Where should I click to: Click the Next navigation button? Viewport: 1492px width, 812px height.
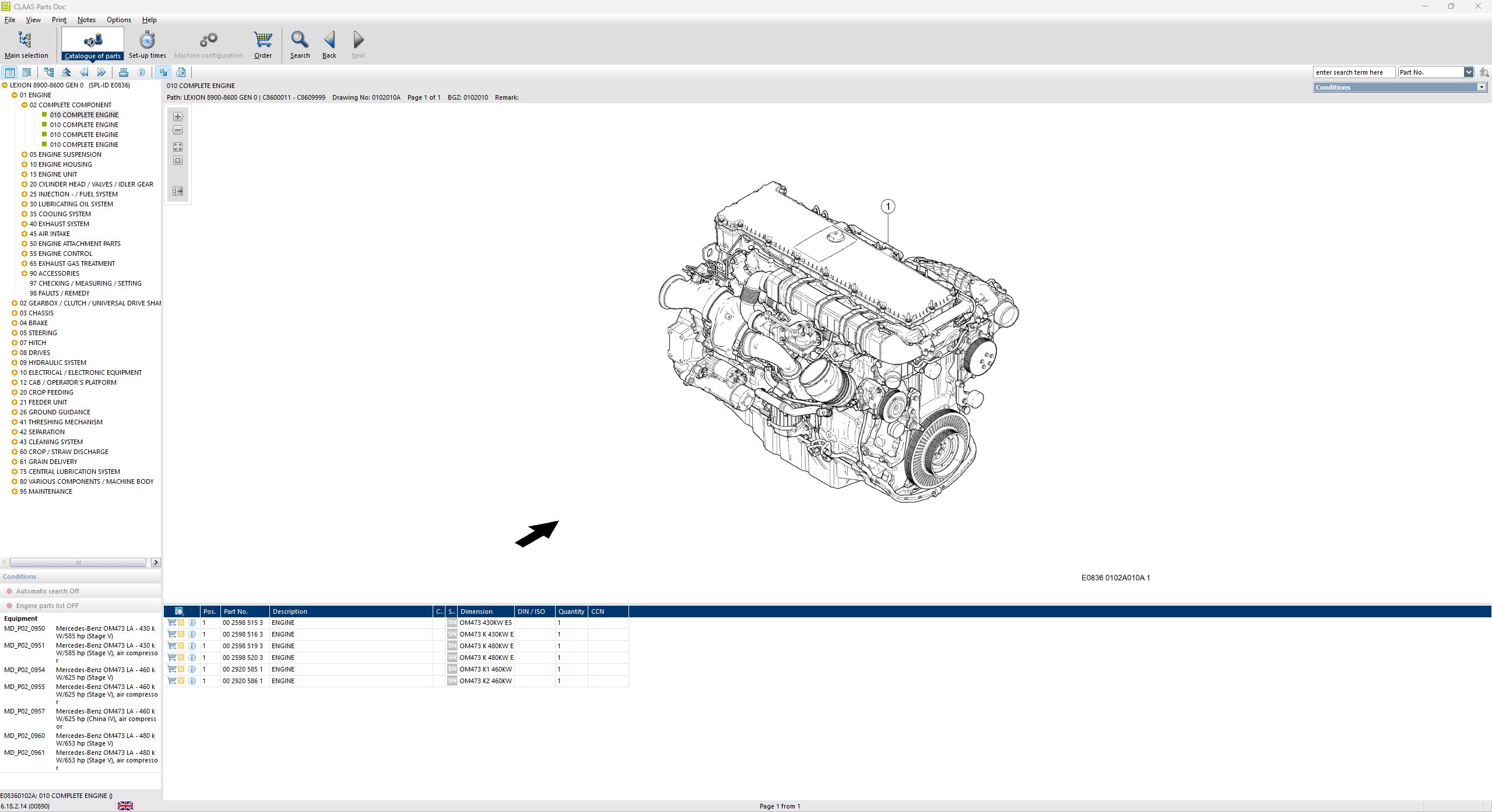pos(357,44)
